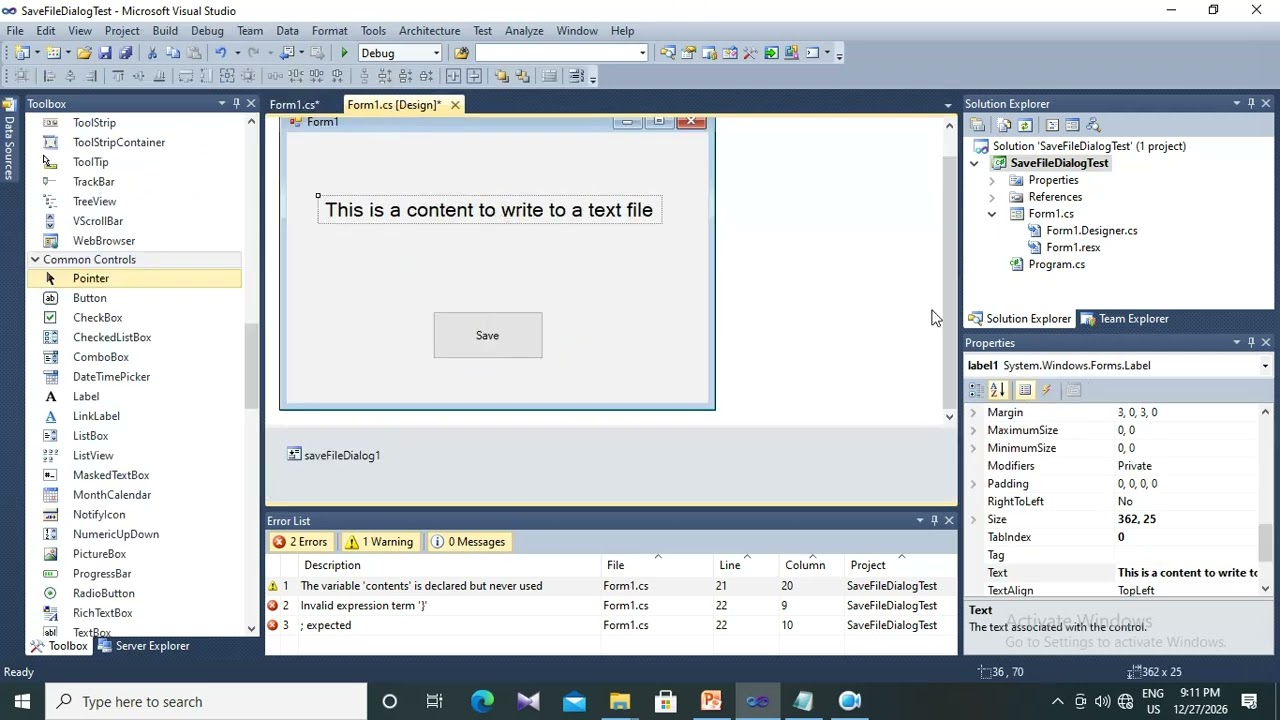Image resolution: width=1280 pixels, height=720 pixels.
Task: Pin the Toolbox panel
Action: 236,104
